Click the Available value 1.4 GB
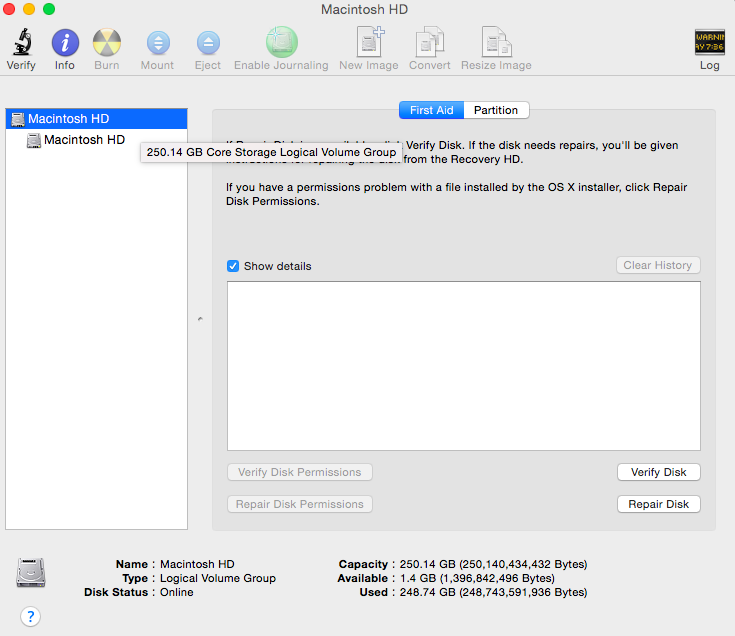The width and height of the screenshot is (735, 636). pyautogui.click(x=477, y=578)
